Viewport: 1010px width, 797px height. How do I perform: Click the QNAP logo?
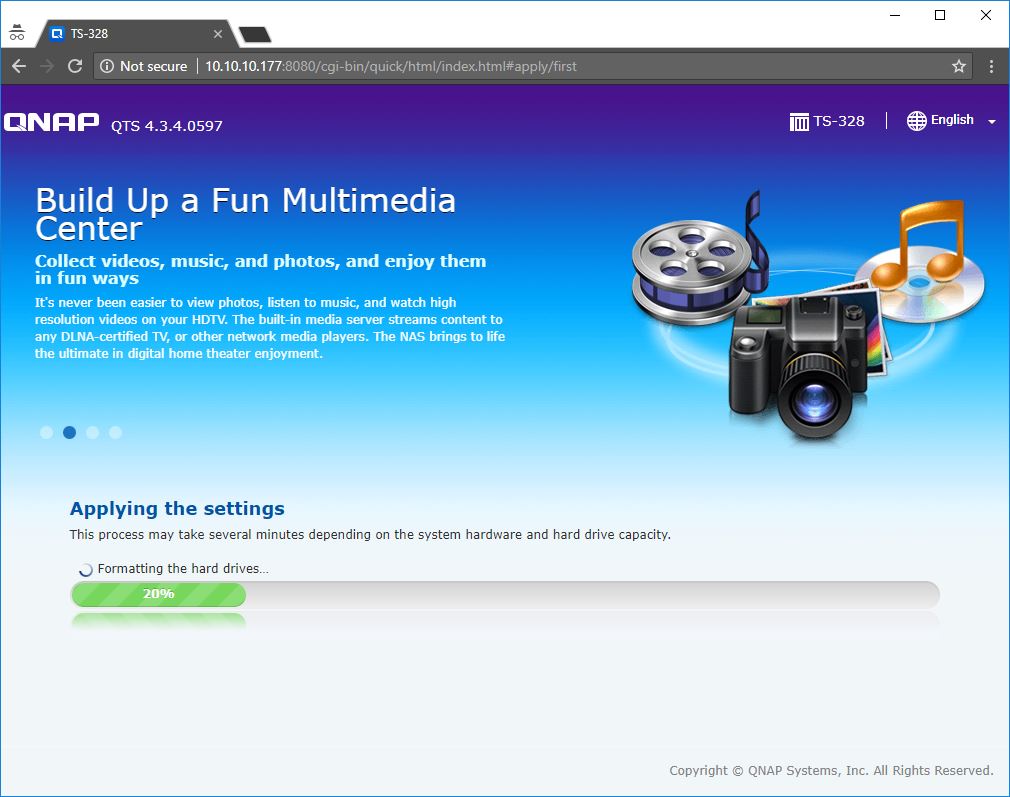click(52, 122)
